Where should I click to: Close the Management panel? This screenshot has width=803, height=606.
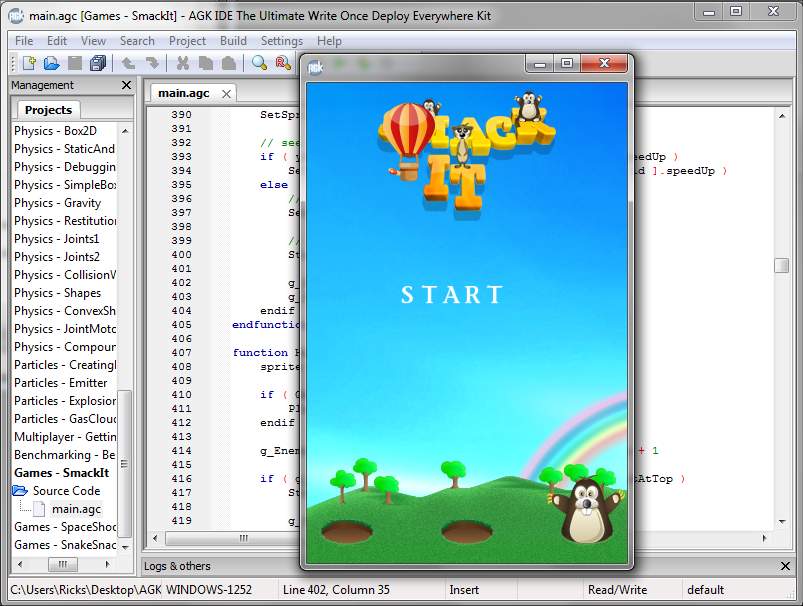(126, 85)
